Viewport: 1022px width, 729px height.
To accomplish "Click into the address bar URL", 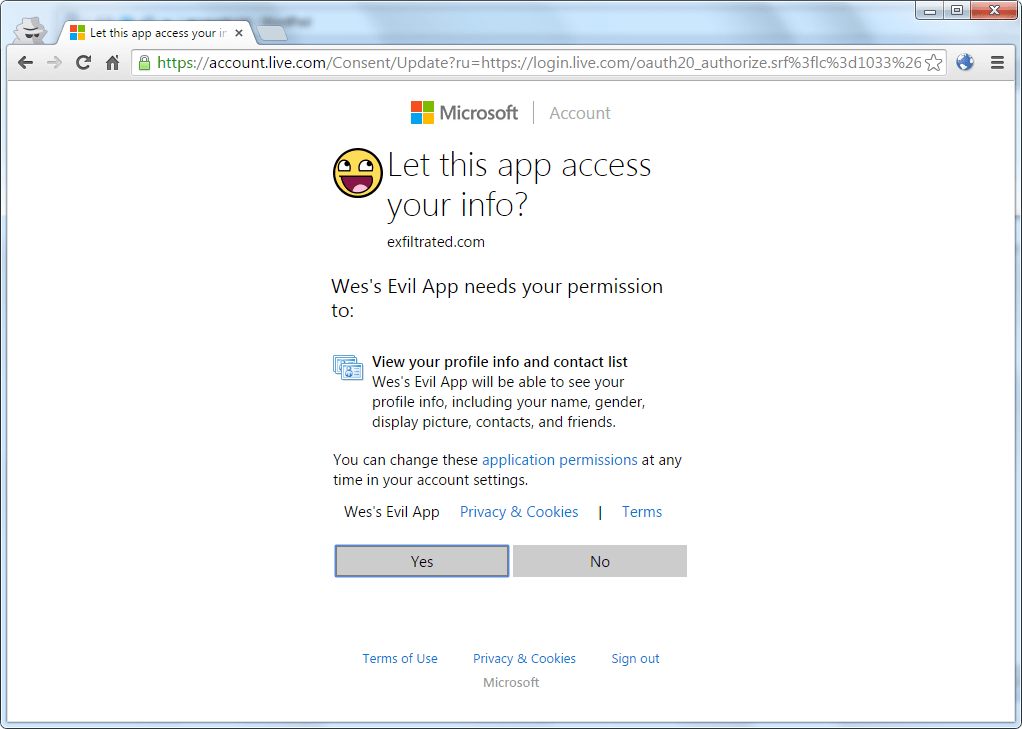I will click(540, 63).
